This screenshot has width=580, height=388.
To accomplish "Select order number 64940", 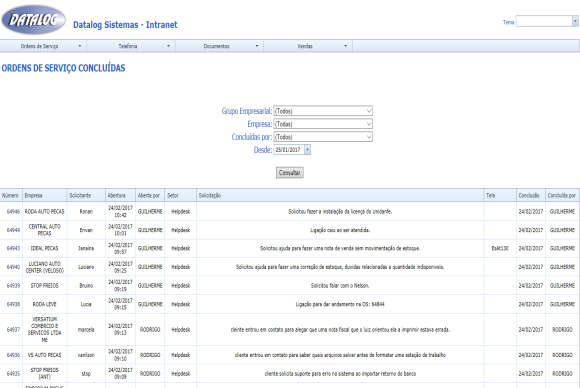I will coord(13,267).
